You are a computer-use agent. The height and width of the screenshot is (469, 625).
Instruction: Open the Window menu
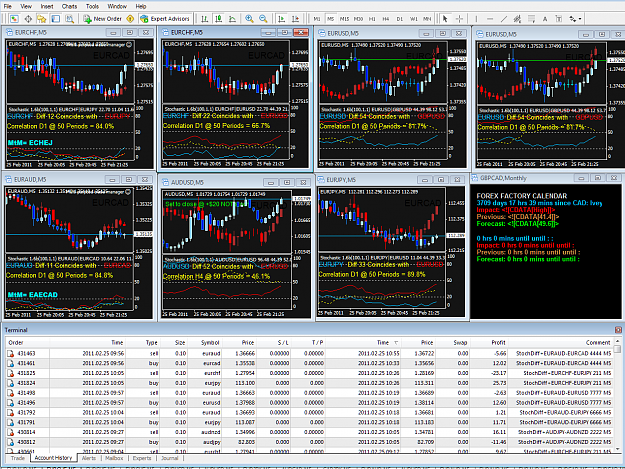tap(117, 6)
